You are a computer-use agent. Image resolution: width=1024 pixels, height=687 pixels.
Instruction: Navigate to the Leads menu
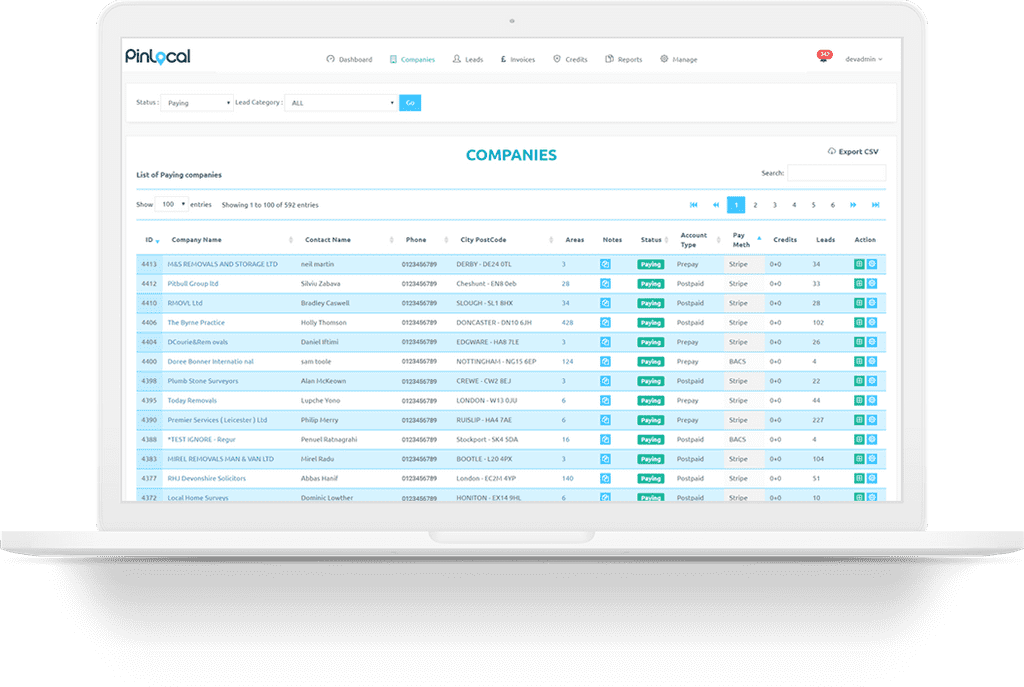coord(467,60)
